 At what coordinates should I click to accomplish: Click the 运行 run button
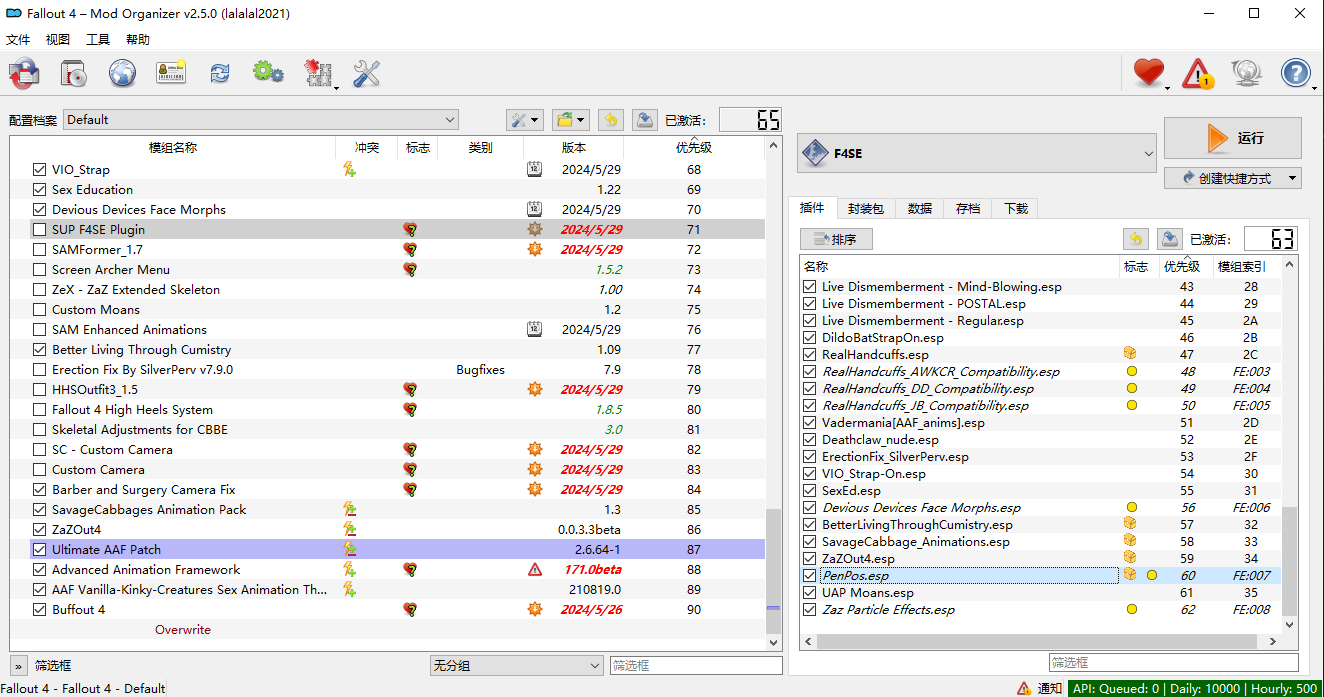coord(1233,138)
